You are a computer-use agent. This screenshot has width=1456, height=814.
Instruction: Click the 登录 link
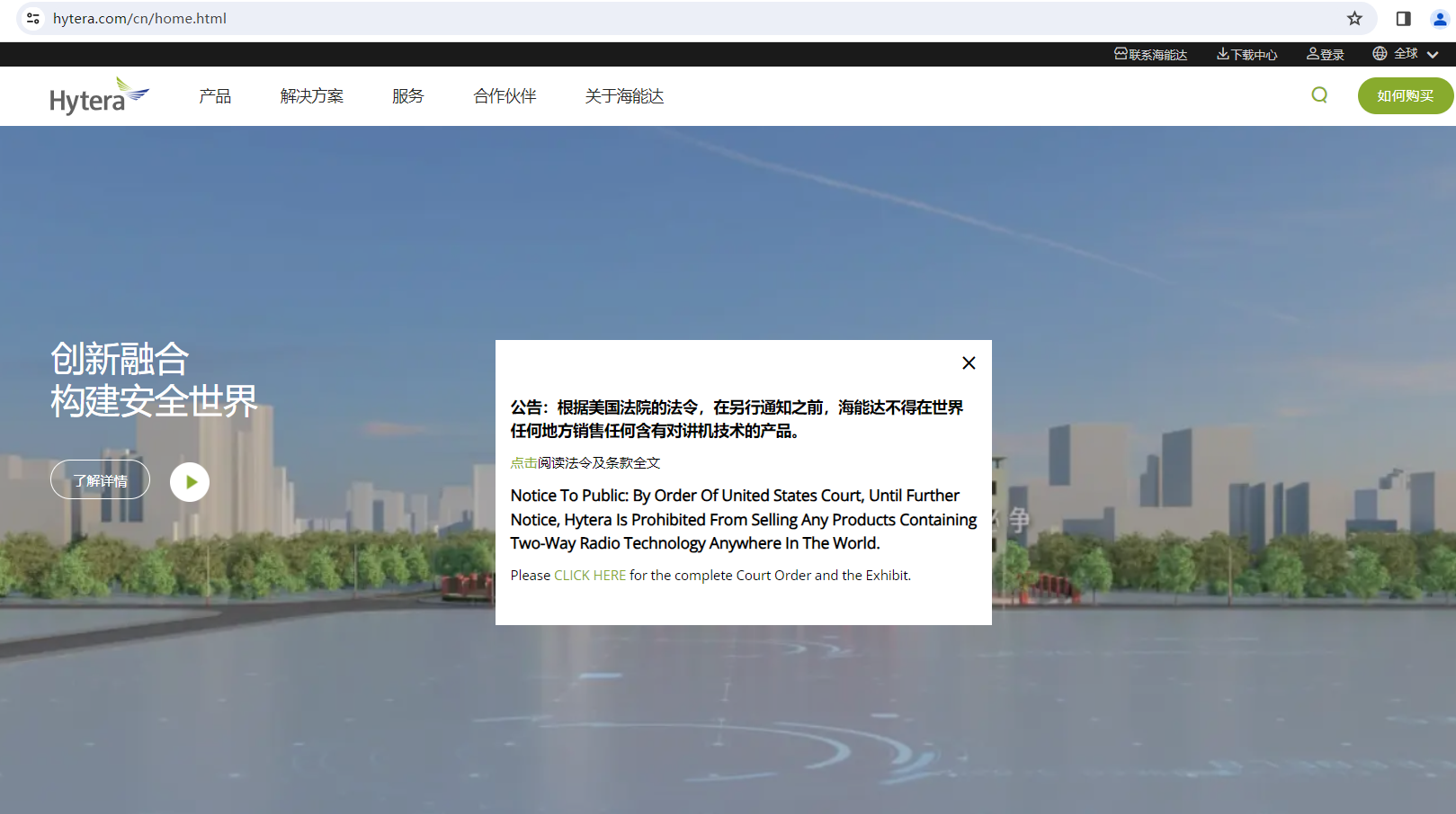pos(1326,55)
